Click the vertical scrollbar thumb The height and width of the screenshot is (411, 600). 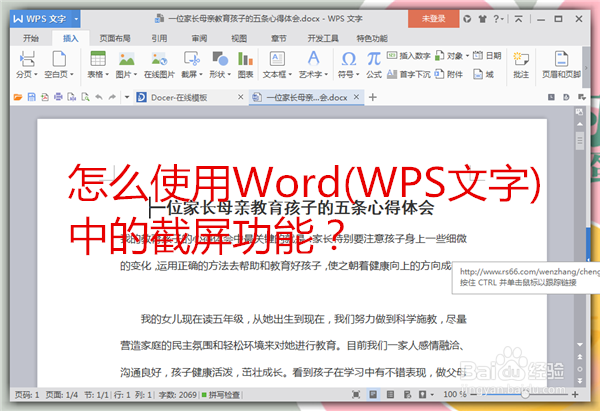click(580, 141)
